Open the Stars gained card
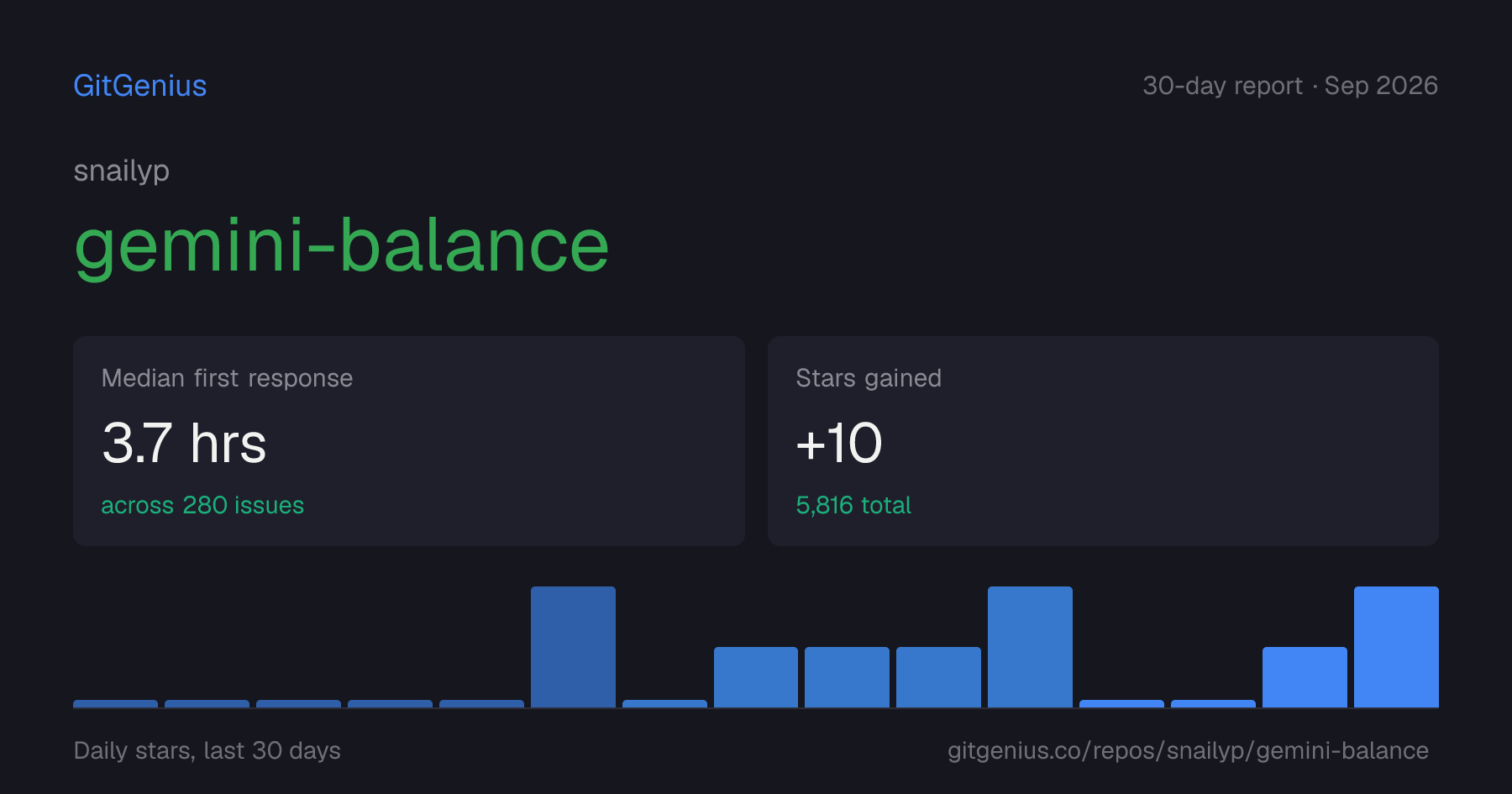This screenshot has height=794, width=1512. (1103, 441)
